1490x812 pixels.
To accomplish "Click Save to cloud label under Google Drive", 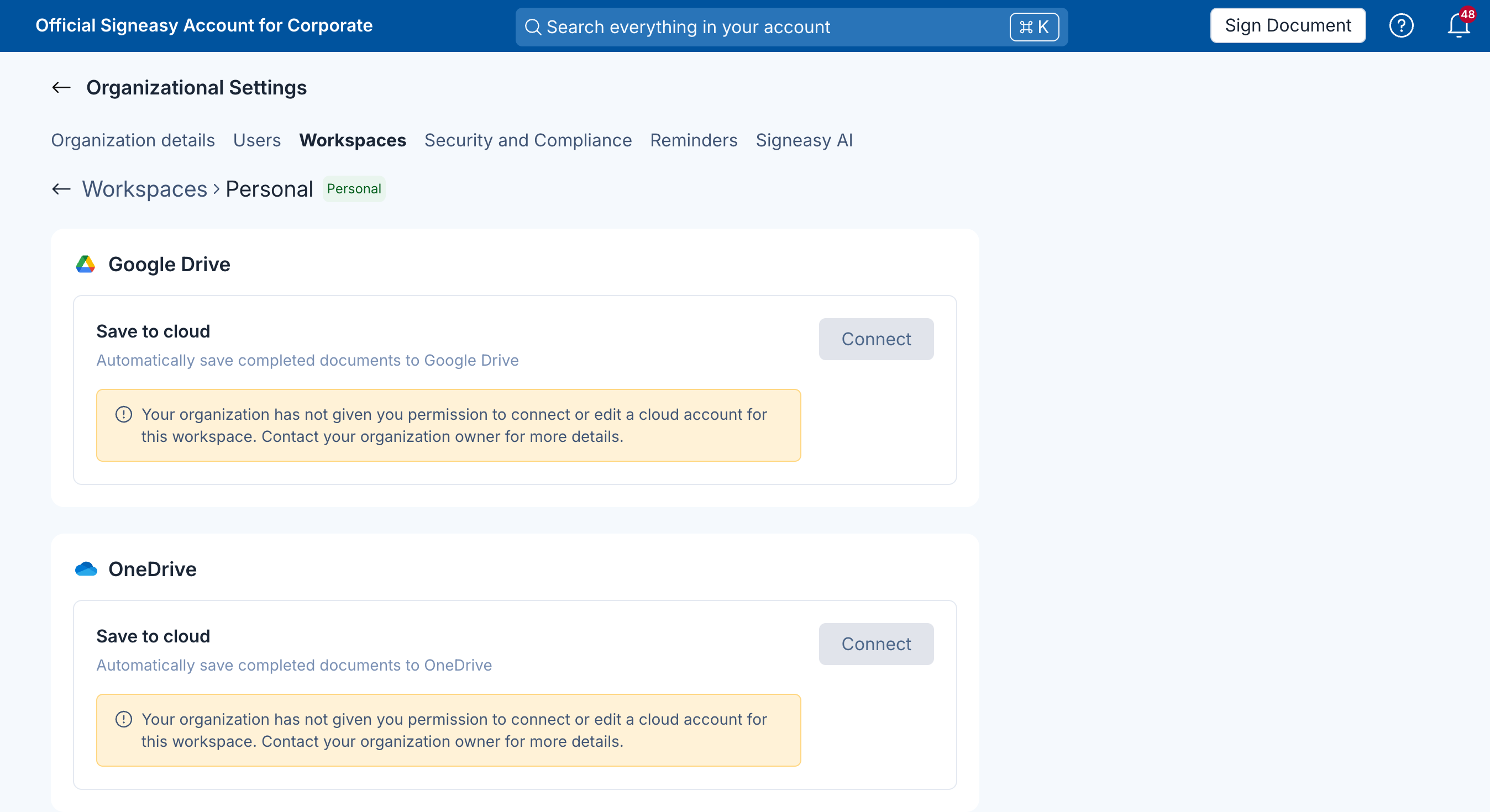I will (x=153, y=332).
